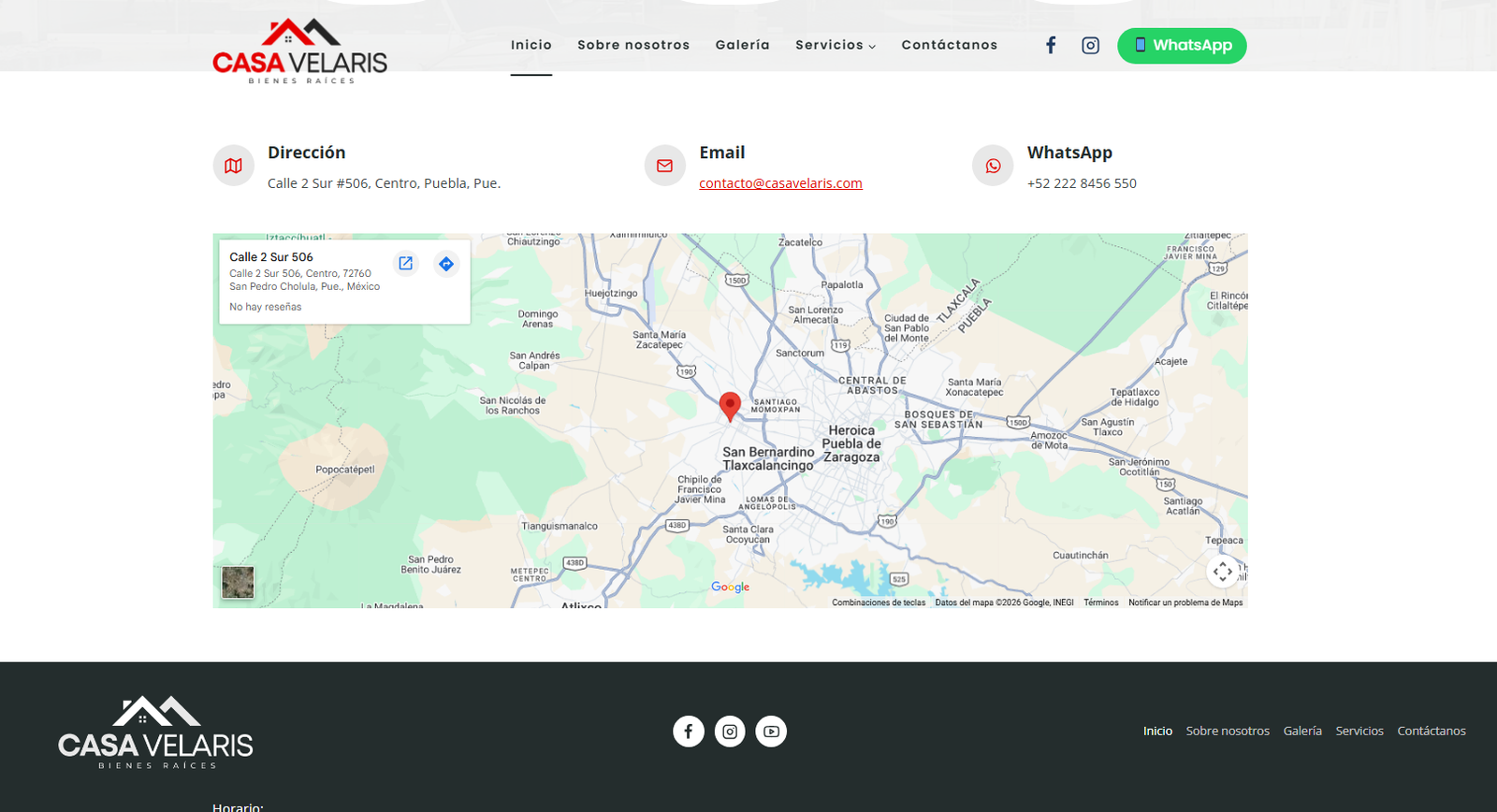1497x812 pixels.
Task: Open the footer YouTube circle icon
Action: [771, 732]
